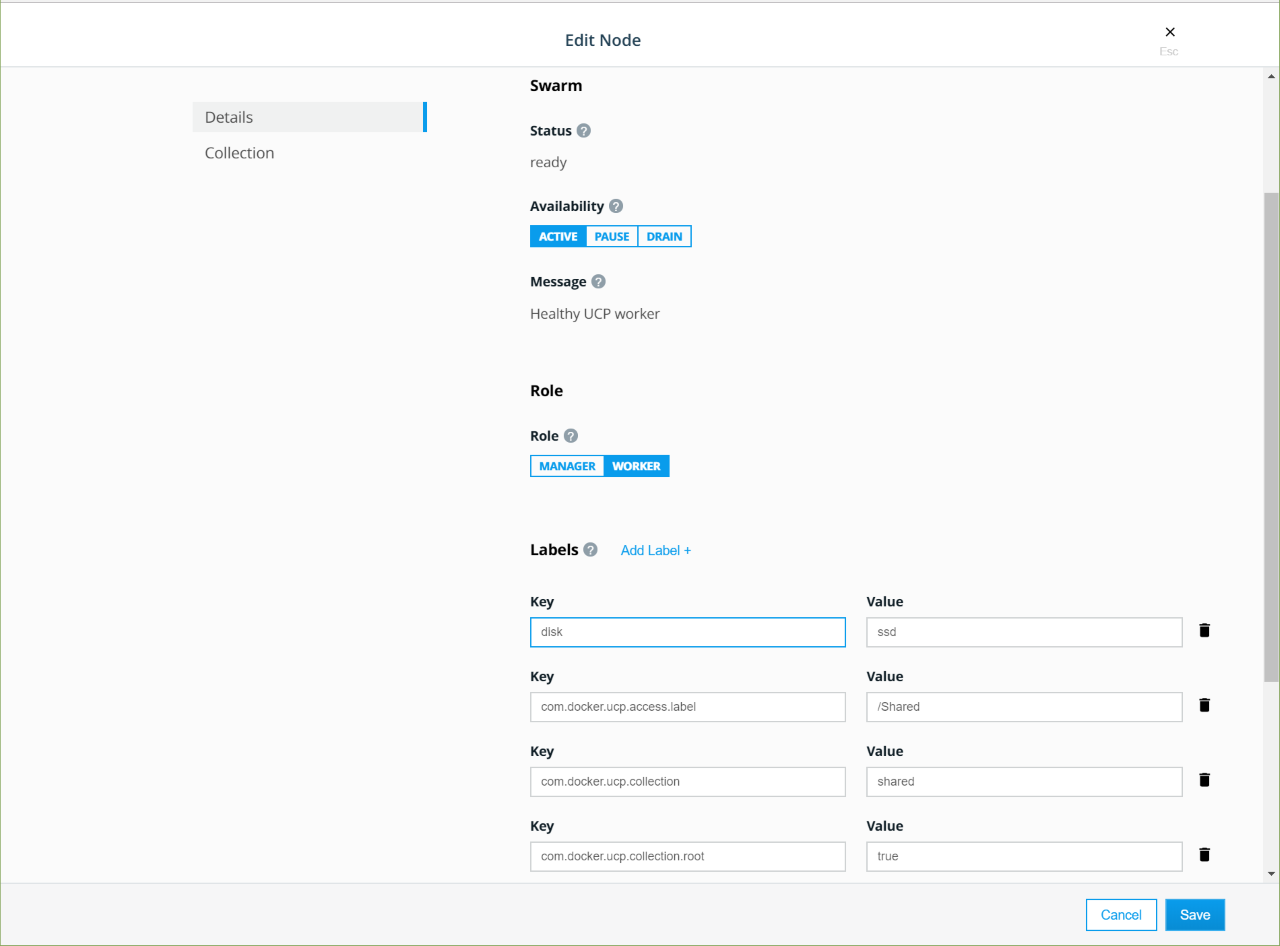Click the help icon next to Labels
This screenshot has height=946, width=1280.
[x=591, y=550]
